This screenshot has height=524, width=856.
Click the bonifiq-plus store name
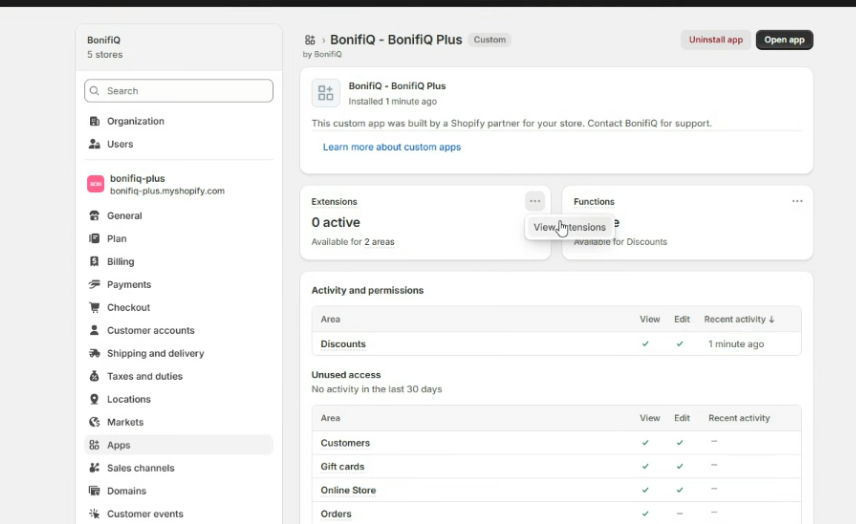coord(138,178)
